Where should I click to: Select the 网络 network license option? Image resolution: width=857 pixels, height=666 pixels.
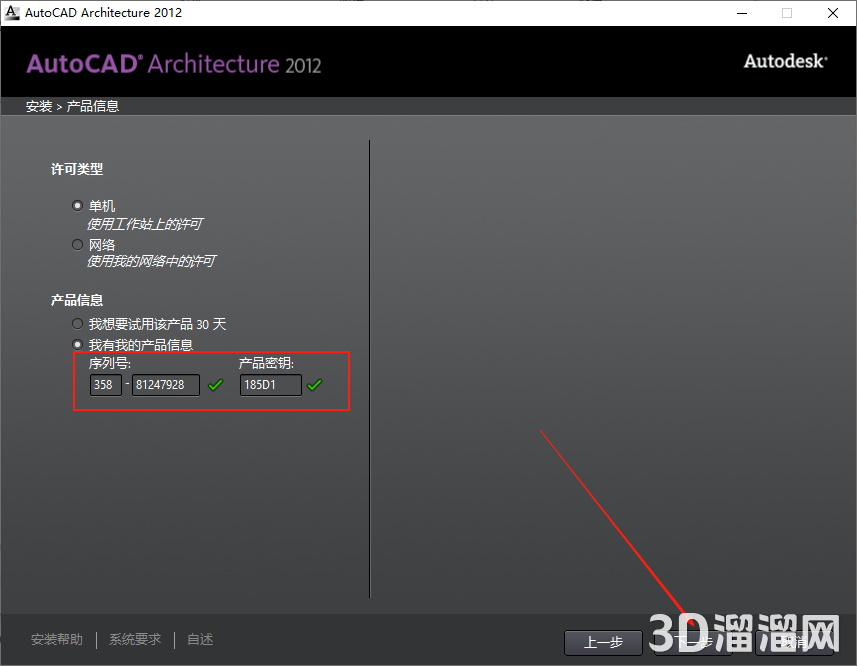click(78, 244)
